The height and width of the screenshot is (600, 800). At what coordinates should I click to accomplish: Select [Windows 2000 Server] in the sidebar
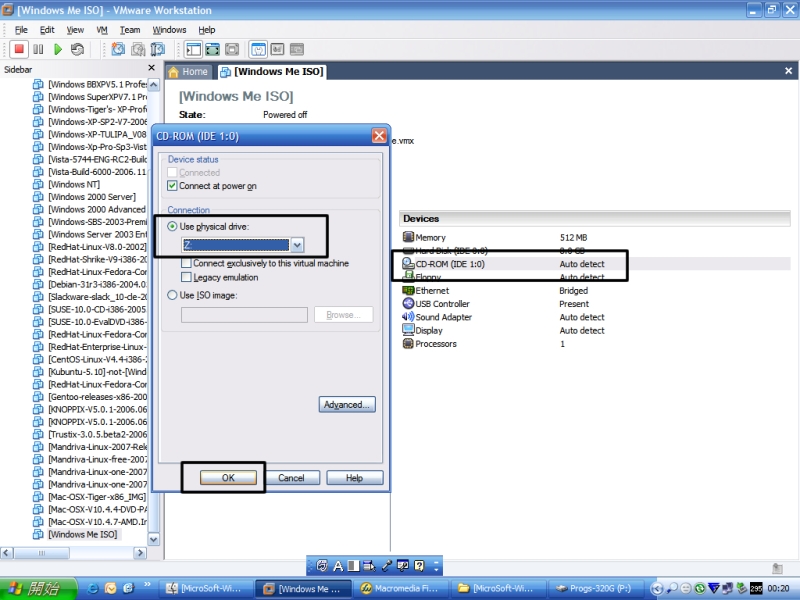92,196
